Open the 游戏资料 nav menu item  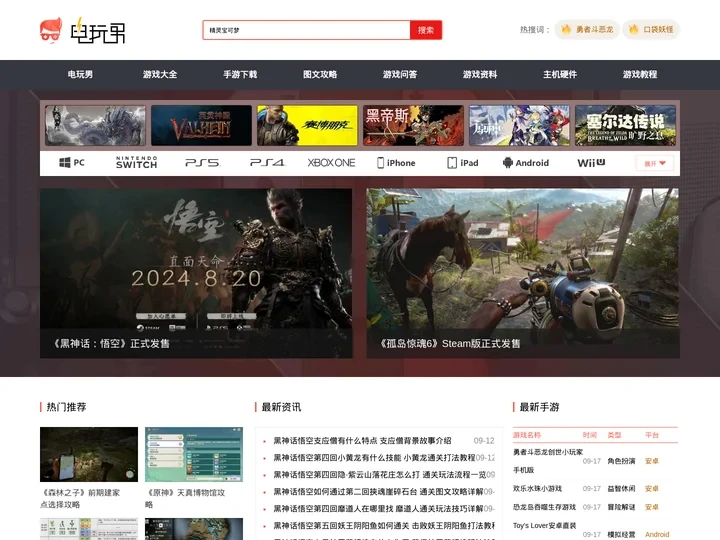click(x=480, y=74)
